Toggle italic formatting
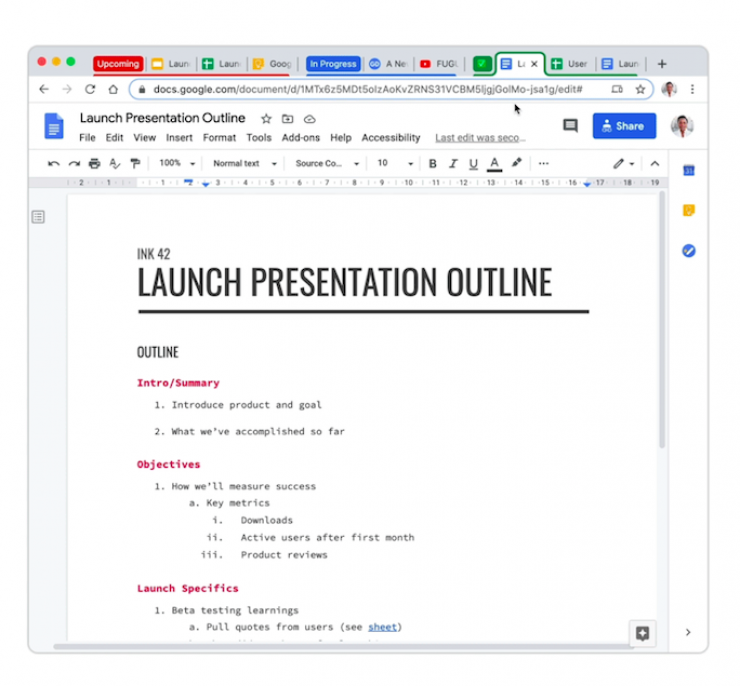 click(x=453, y=163)
